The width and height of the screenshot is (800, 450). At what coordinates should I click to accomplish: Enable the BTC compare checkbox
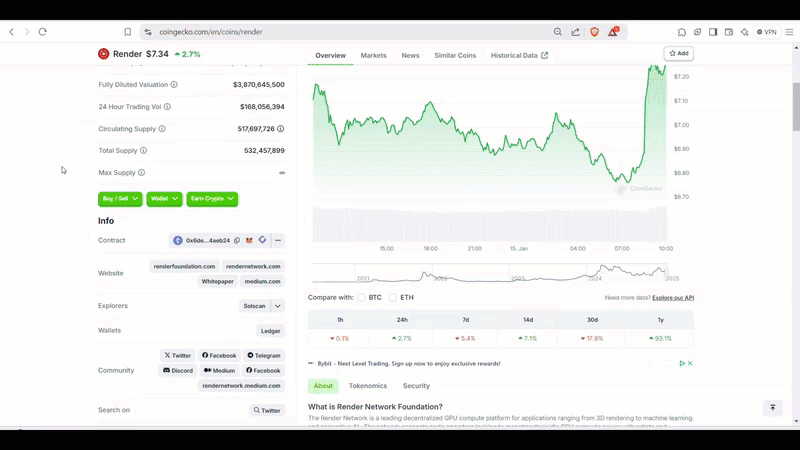[x=361, y=297]
